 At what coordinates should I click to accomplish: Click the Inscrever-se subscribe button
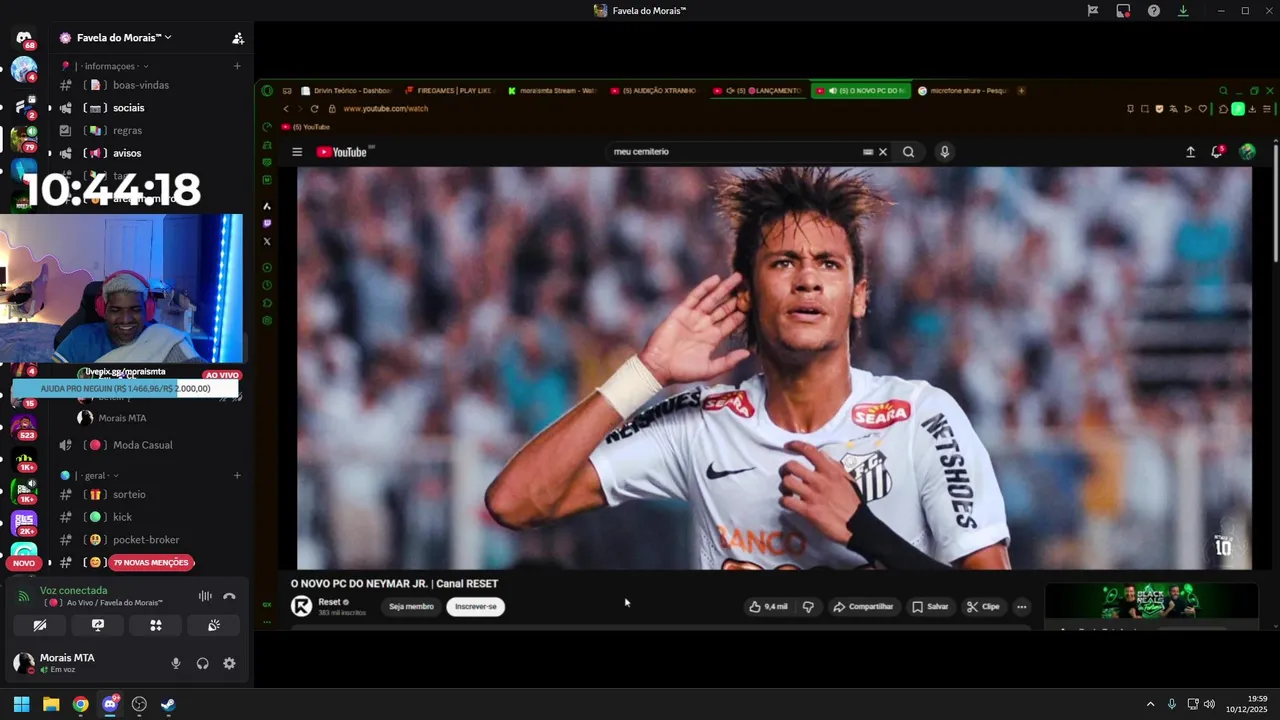coord(476,607)
